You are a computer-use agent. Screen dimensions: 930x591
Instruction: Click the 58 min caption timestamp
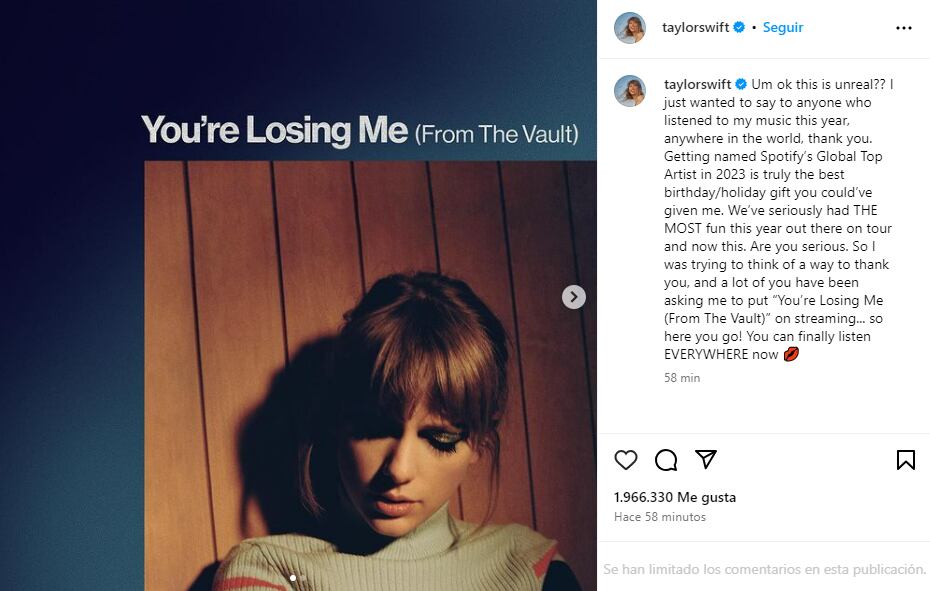(x=682, y=378)
